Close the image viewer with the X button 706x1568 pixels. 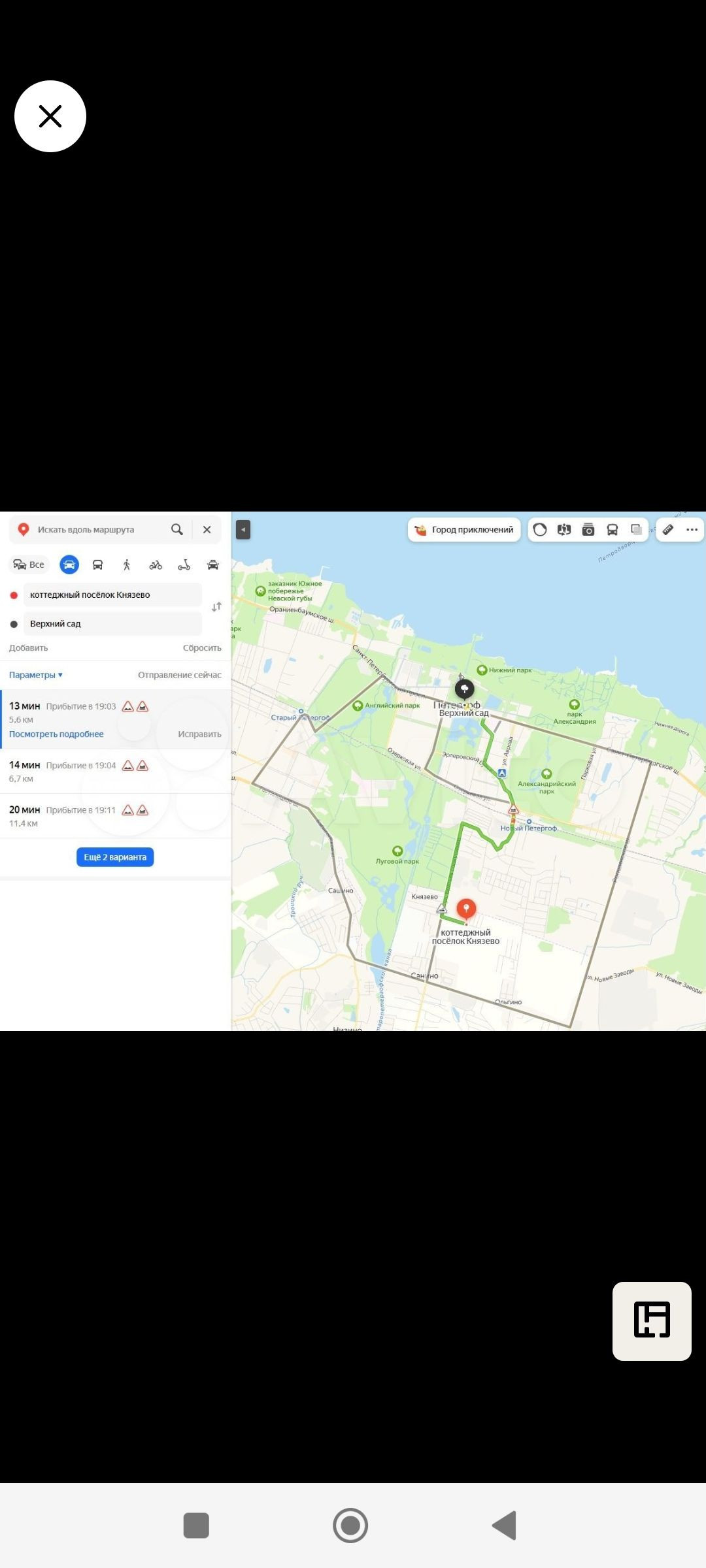point(50,116)
